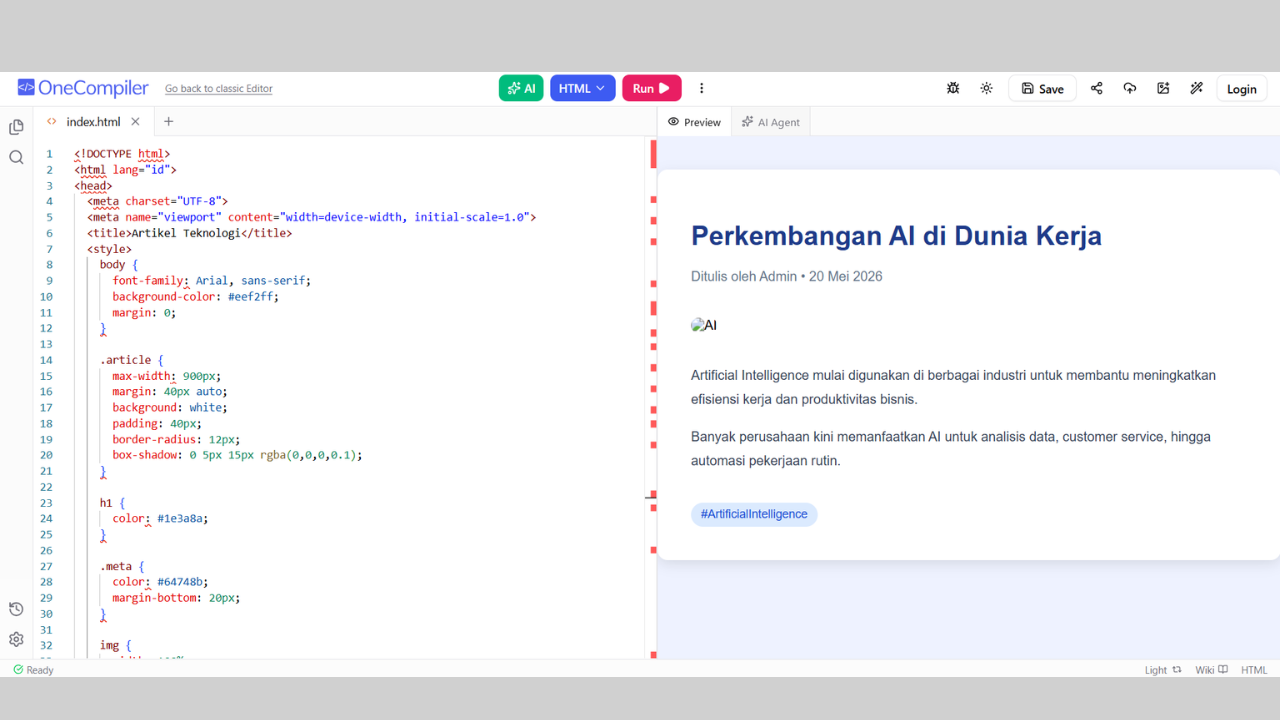Click the Login button
Screen dimensions: 1280x720
(x=1242, y=88)
